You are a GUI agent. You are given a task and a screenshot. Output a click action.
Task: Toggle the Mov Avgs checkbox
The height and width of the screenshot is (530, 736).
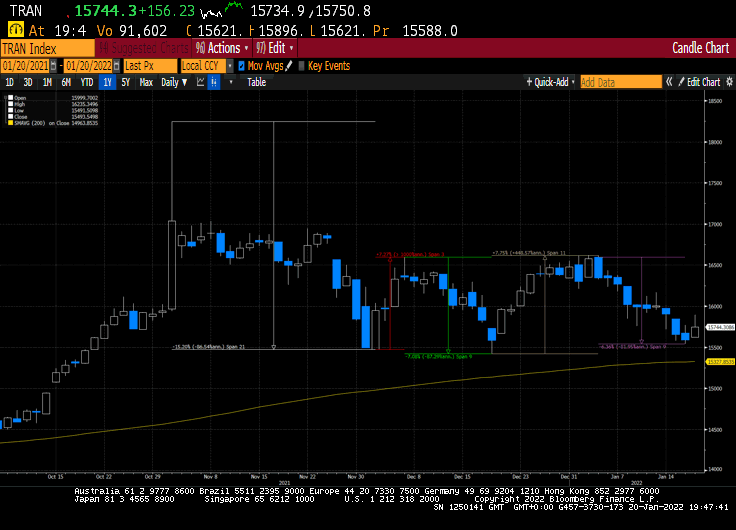point(241,66)
